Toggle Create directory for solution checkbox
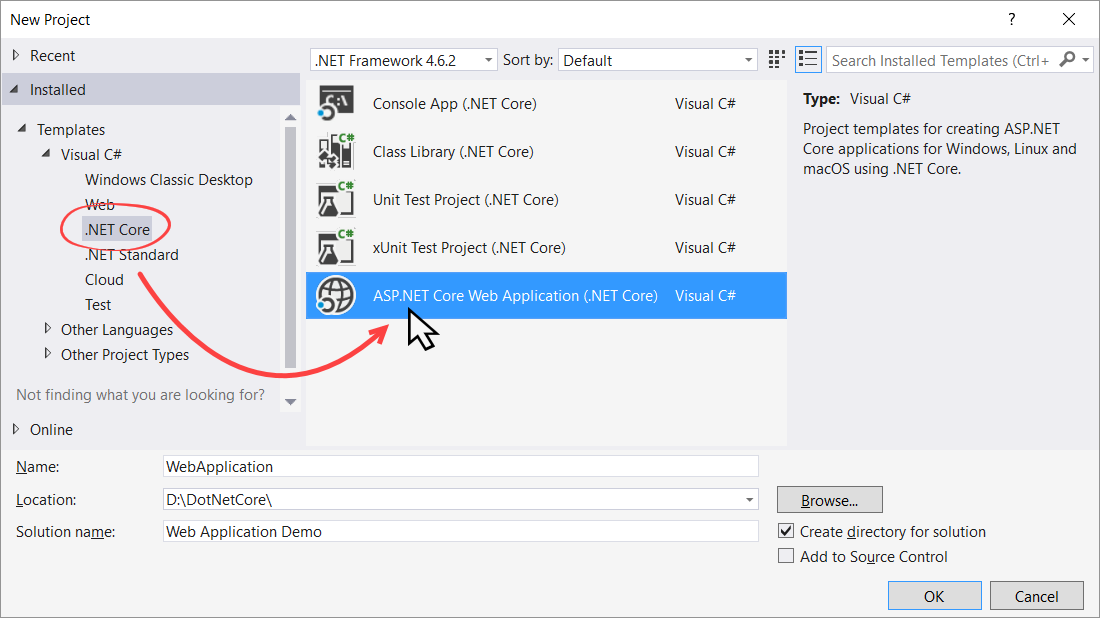 (786, 531)
